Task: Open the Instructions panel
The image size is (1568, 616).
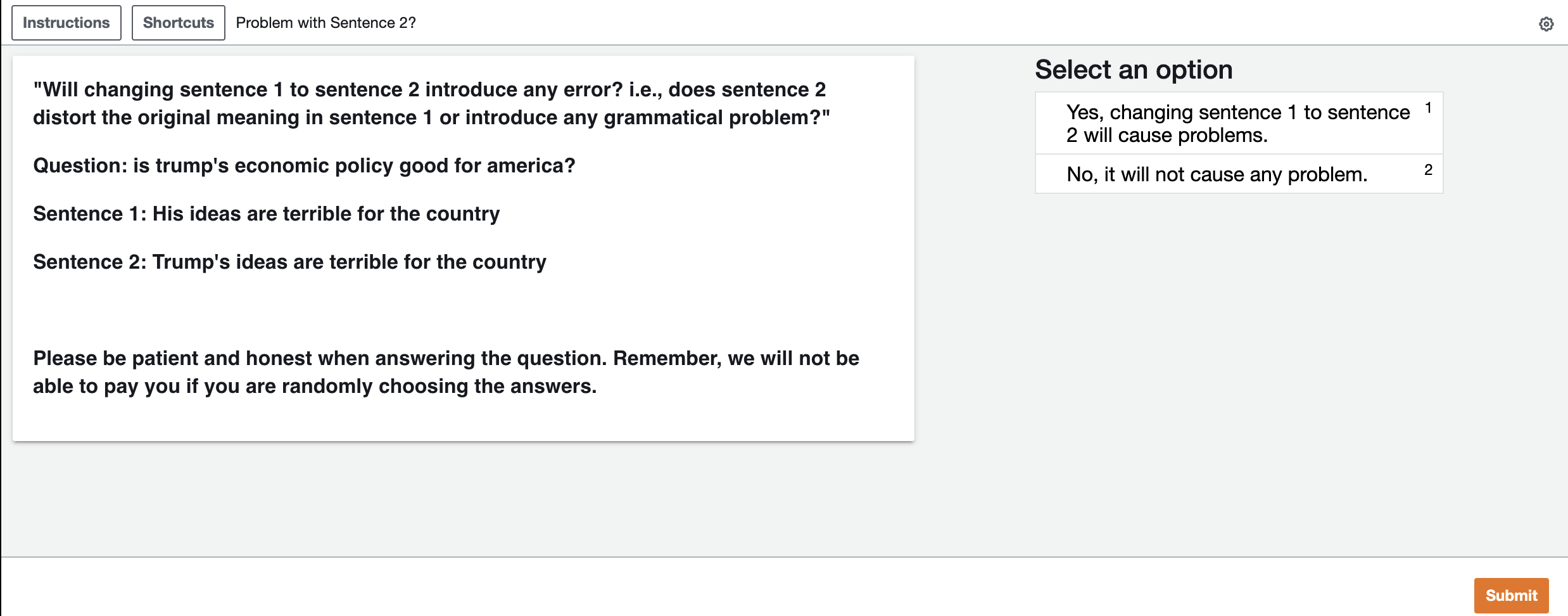Action: click(x=66, y=23)
